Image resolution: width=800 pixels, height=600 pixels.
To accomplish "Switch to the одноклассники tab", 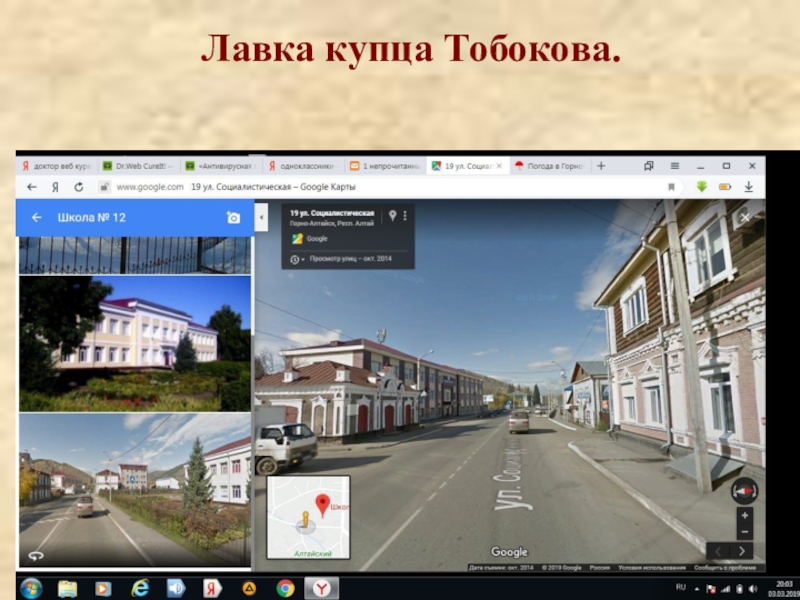I will click(303, 166).
